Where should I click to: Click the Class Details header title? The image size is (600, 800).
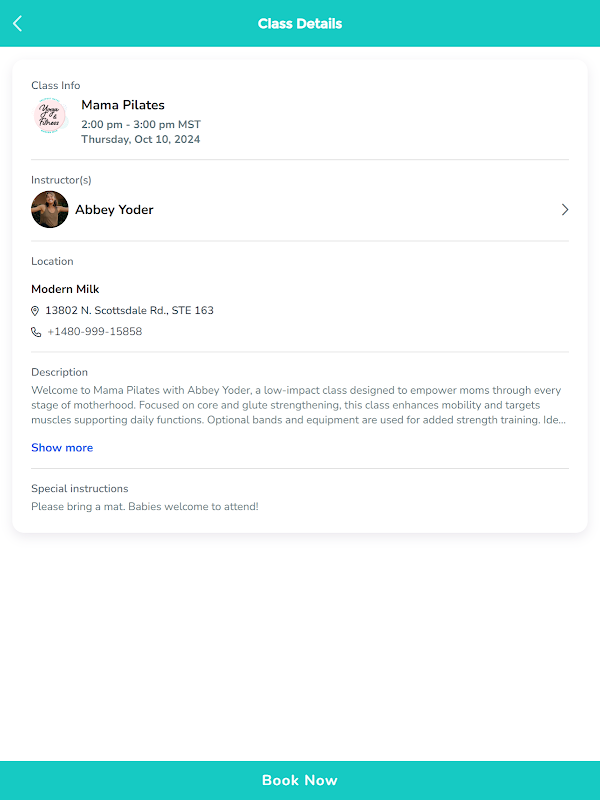click(x=300, y=24)
